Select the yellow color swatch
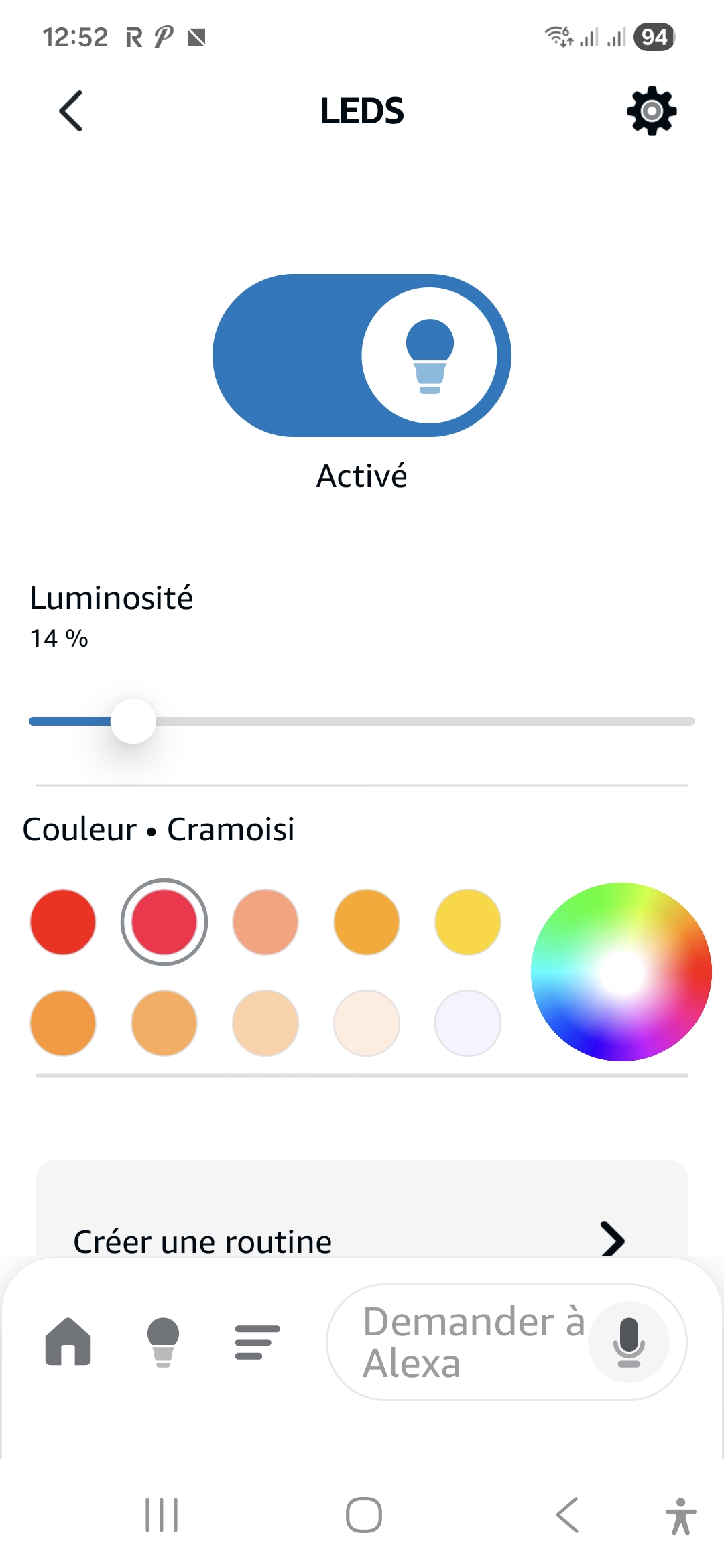 pos(467,921)
